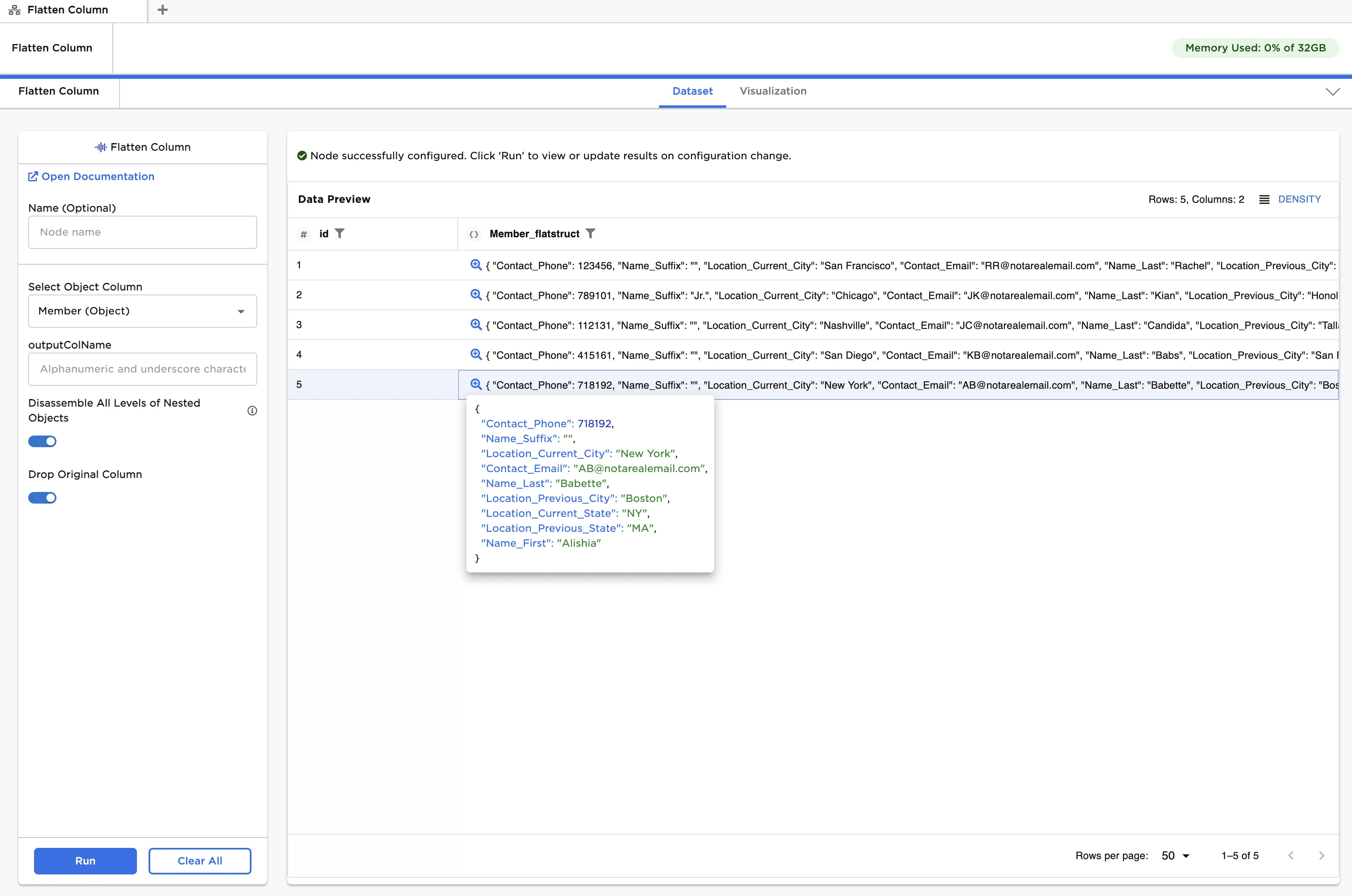Select row 5 id cell
The image size is (1352, 896).
(x=373, y=384)
